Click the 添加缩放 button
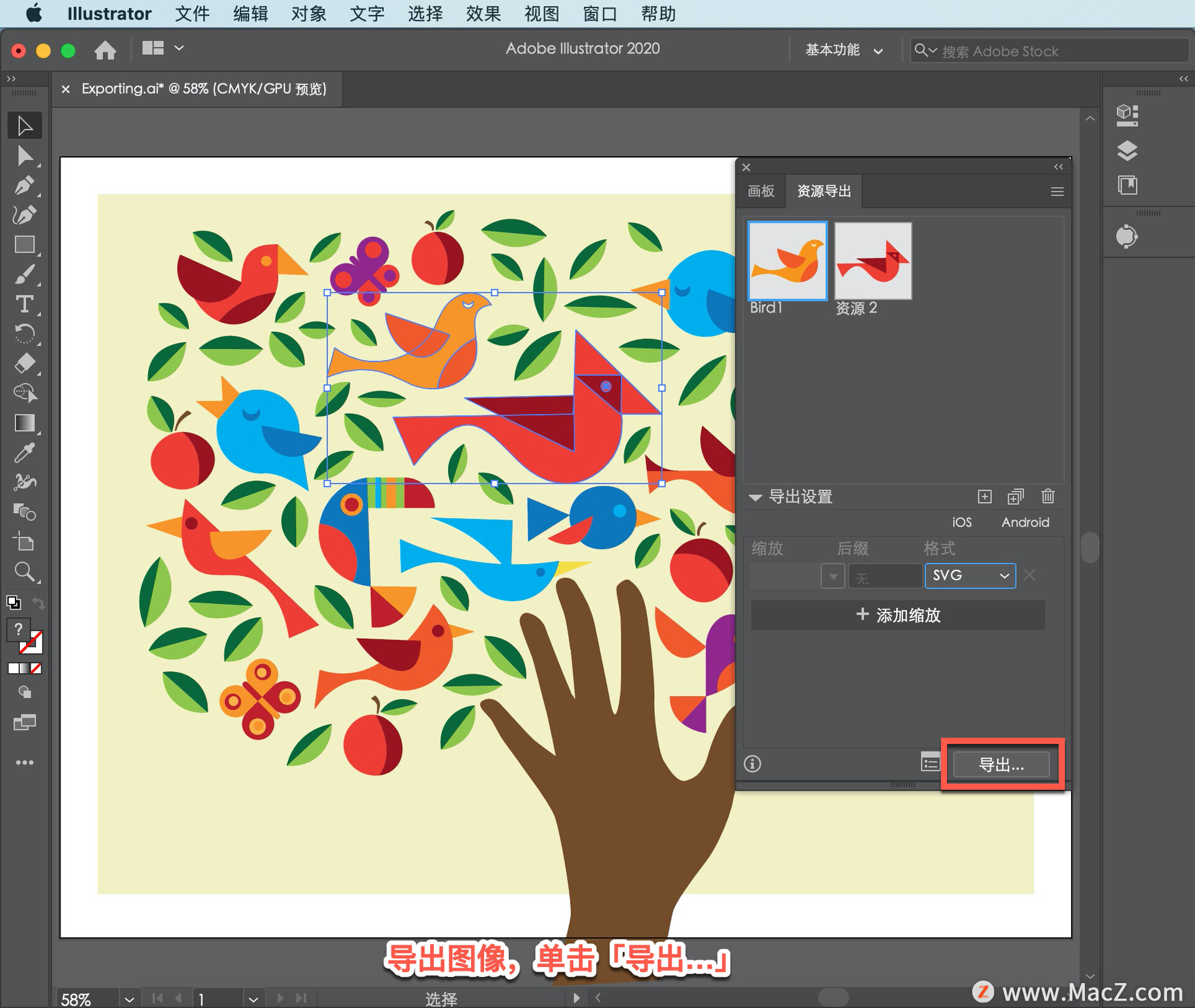This screenshot has width=1195, height=1008. point(898,615)
